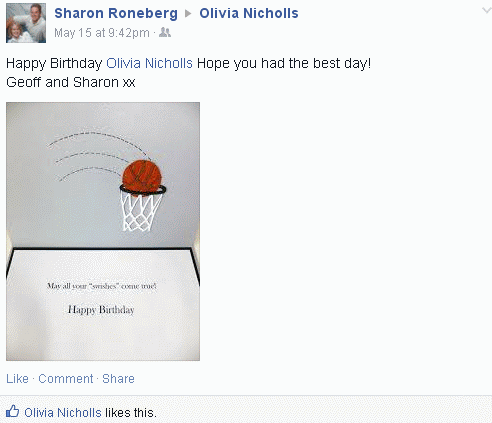492x423 pixels.
Task: Open Sharon Roneberg's profile picture thumbnail
Action: click(26, 23)
